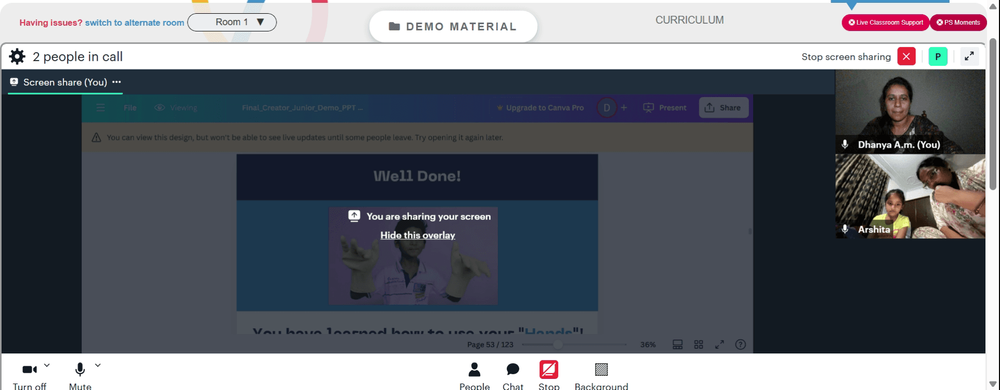
Task: Open call settings gear icon
Action: (17, 57)
